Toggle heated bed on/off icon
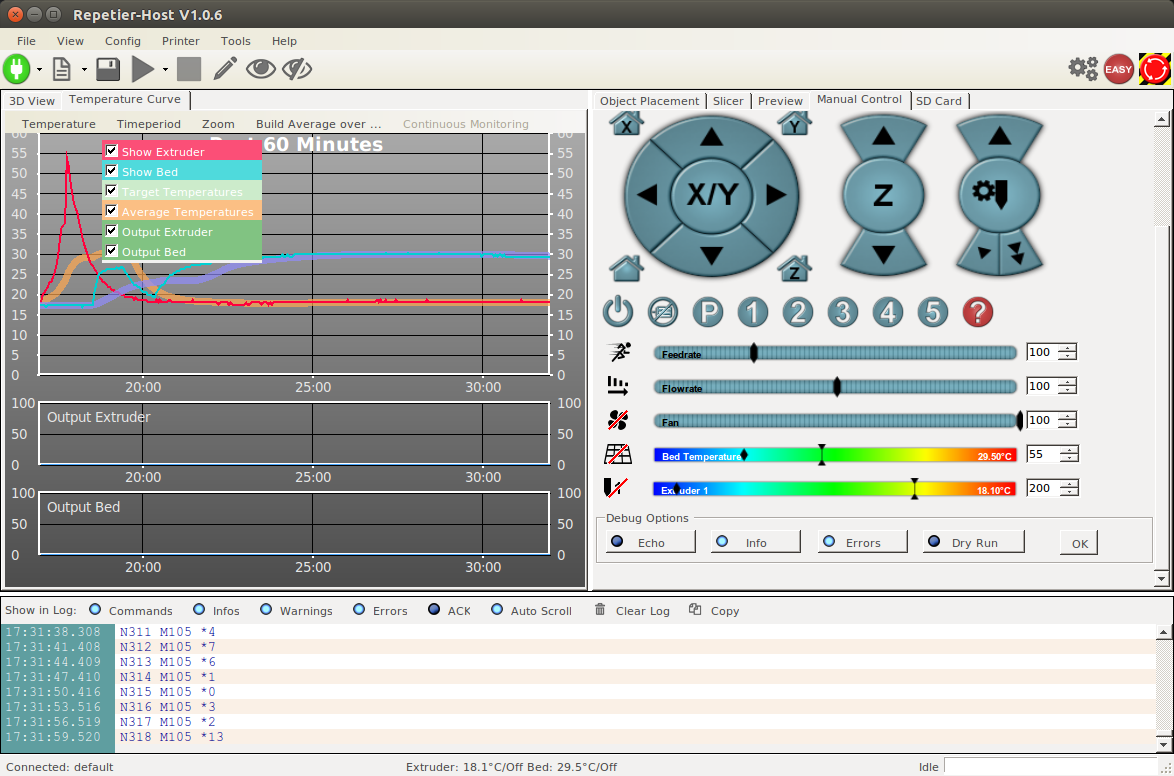The height and width of the screenshot is (776, 1174). 618,454
